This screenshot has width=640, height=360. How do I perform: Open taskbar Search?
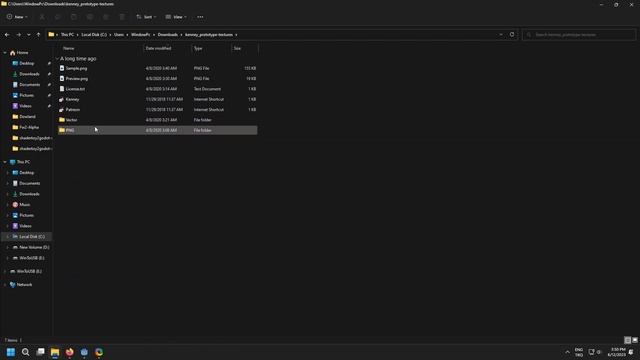[x=25, y=352]
